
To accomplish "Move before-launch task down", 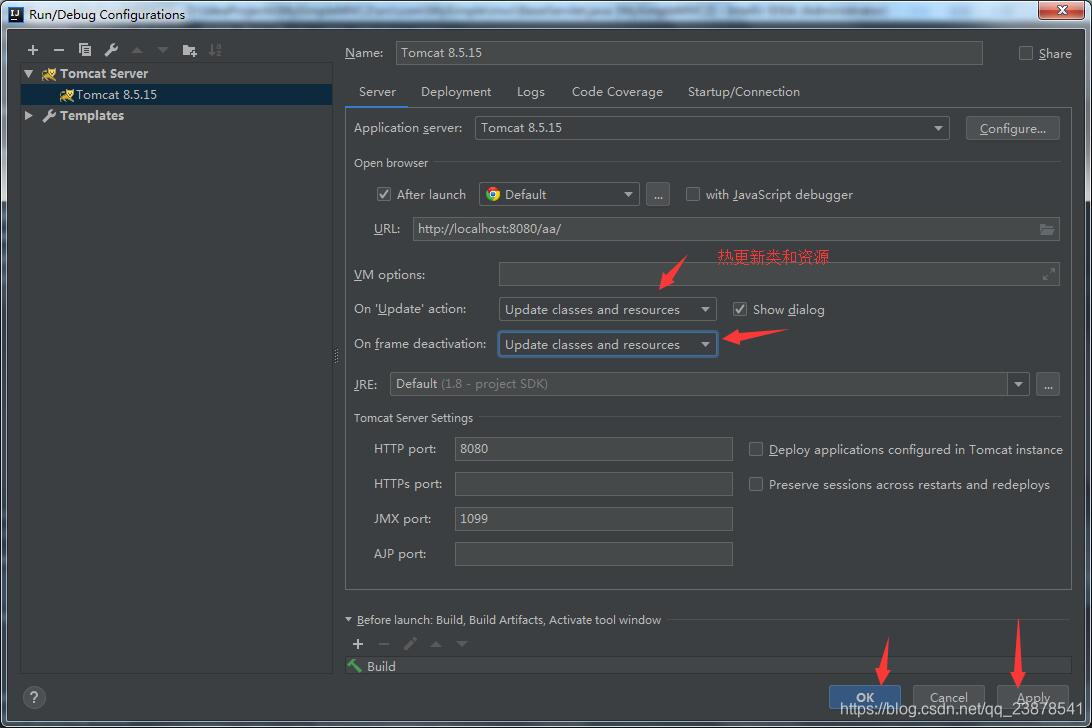I will click(462, 644).
